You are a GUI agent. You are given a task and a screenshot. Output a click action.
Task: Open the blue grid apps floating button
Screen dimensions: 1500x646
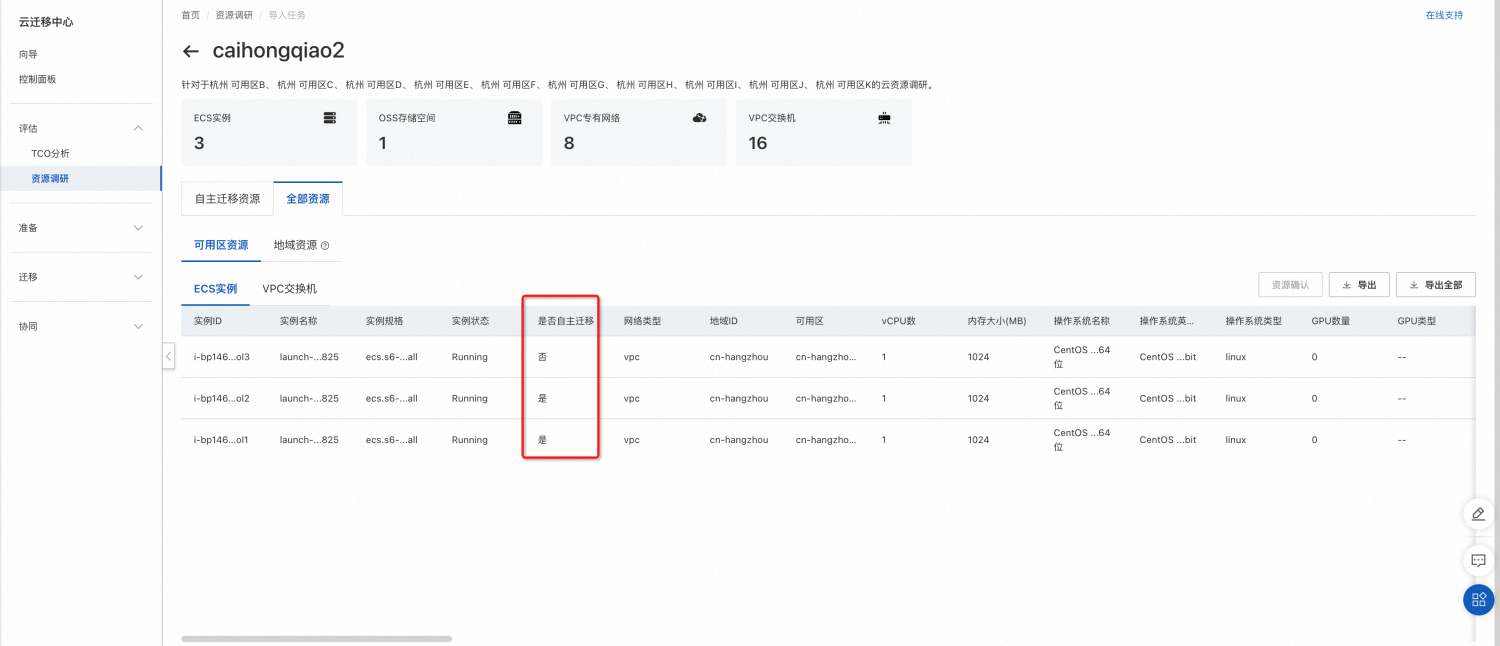[x=1479, y=600]
